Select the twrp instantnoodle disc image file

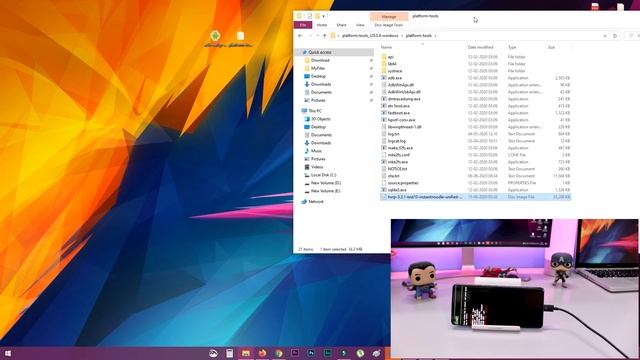(476, 197)
